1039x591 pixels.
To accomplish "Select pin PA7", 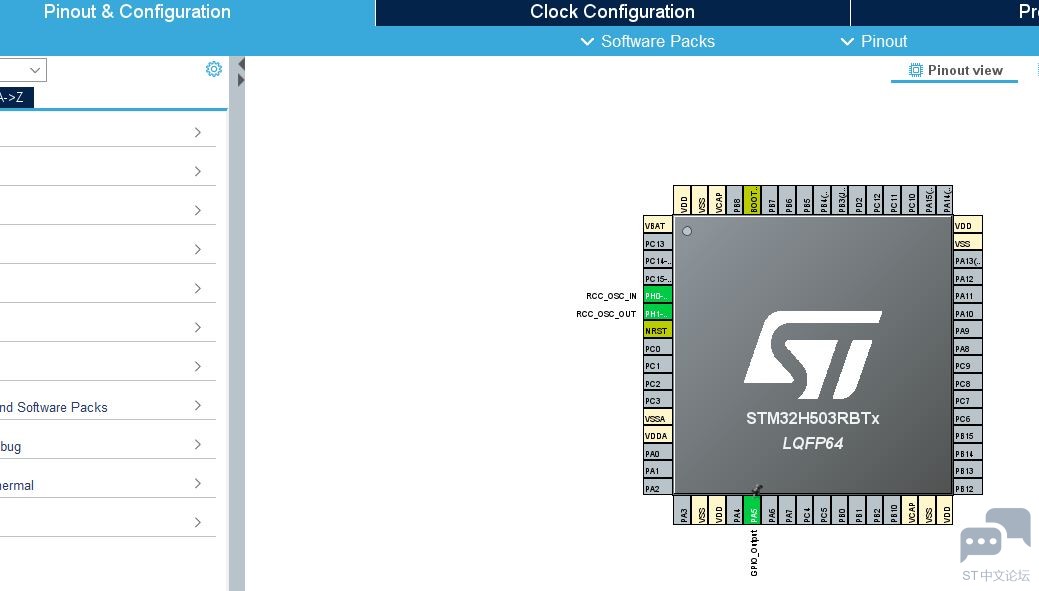I will tap(789, 510).
